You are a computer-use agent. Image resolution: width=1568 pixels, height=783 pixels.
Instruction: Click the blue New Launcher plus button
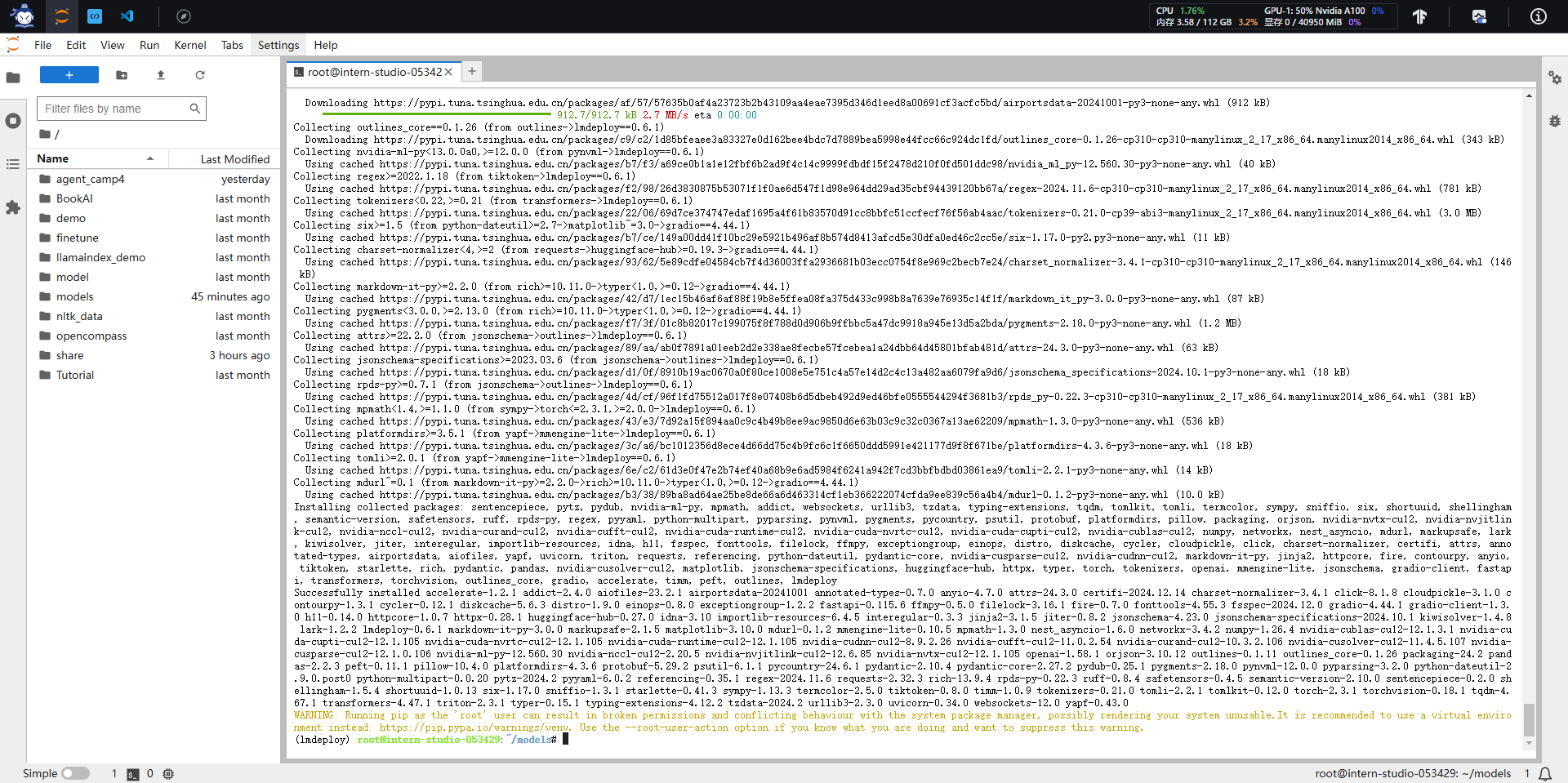[x=69, y=75]
